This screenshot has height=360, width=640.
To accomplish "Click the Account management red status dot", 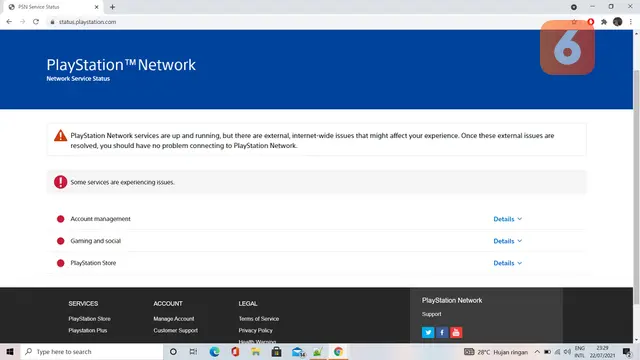I will tap(60, 219).
